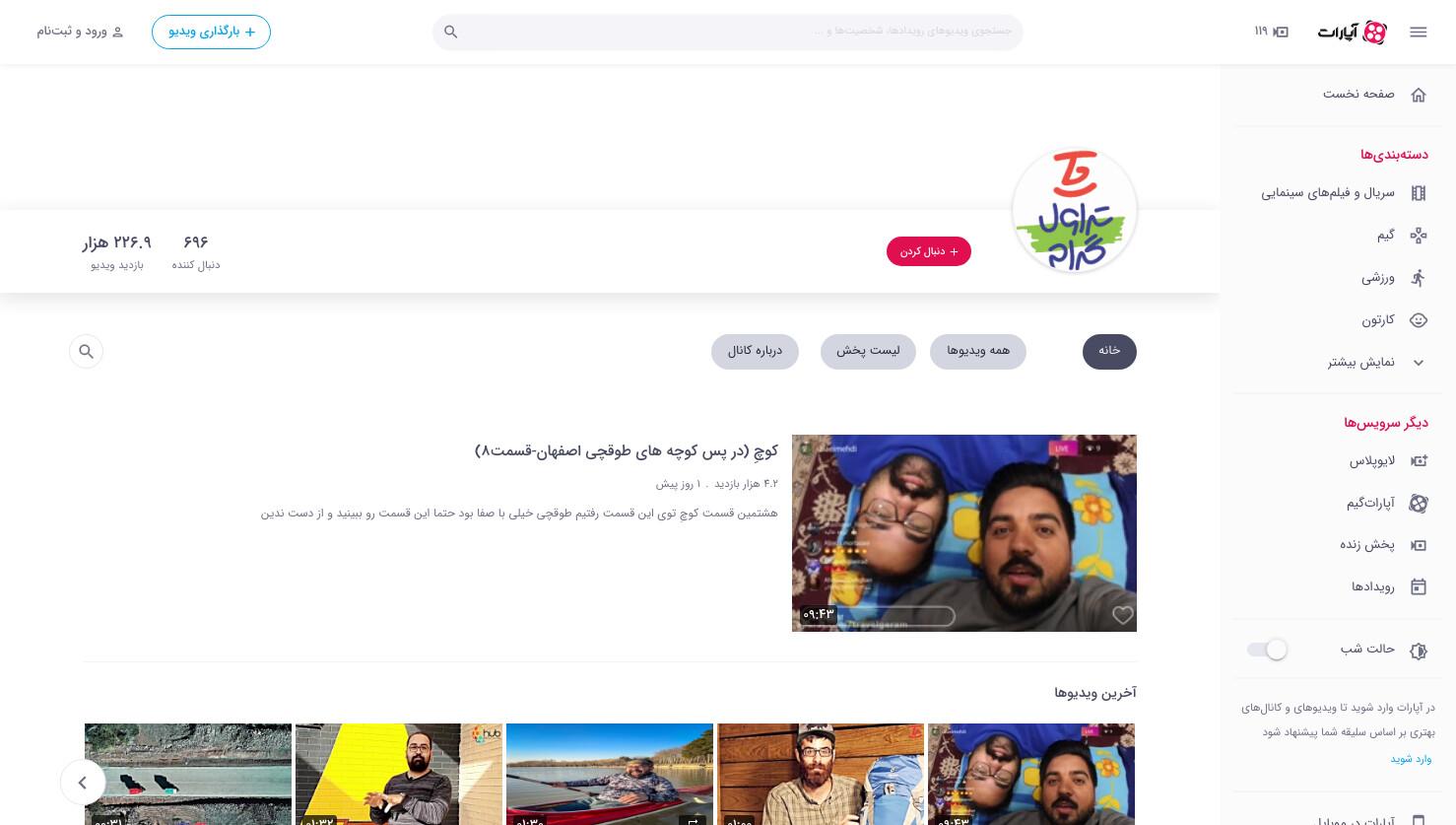Click the search magnifier in top search bar
This screenshot has height=825, width=1456.
pos(450,32)
